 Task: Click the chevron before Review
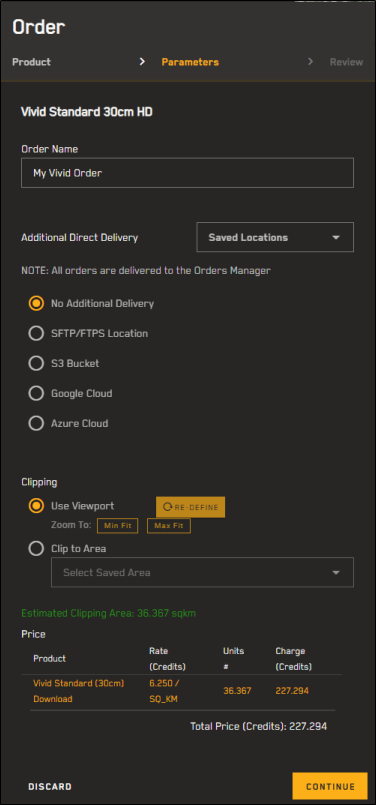pos(310,62)
